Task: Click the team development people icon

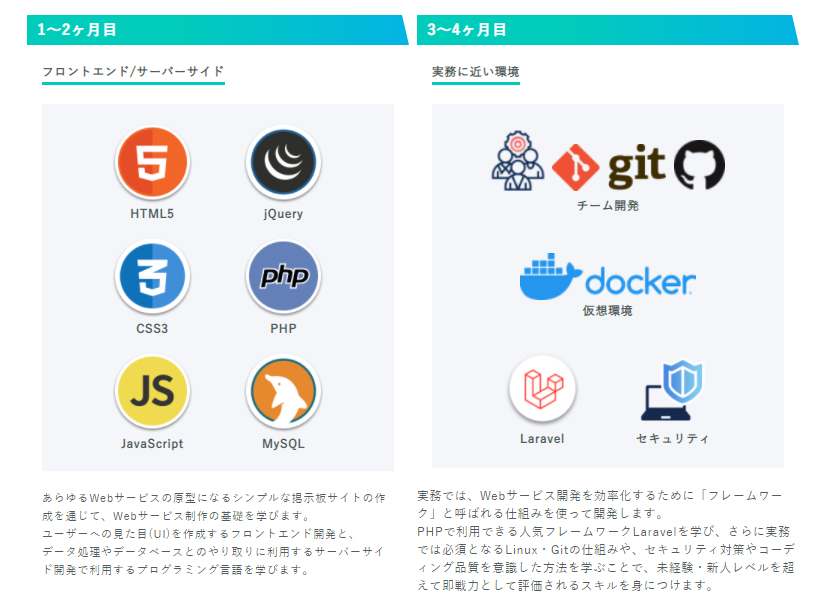Action: click(517, 161)
